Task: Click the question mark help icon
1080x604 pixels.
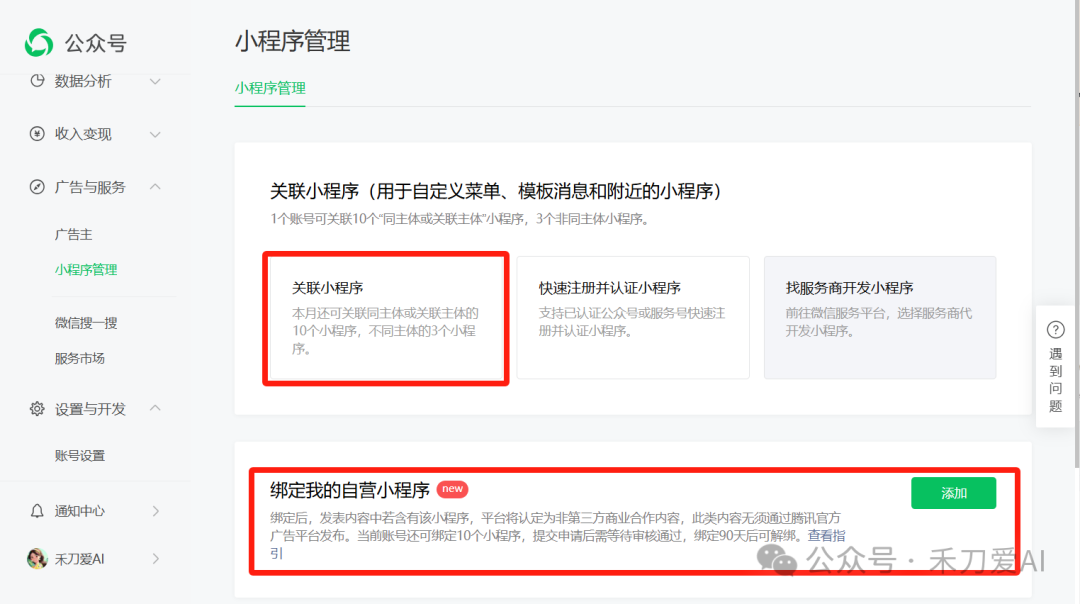Action: click(x=1055, y=330)
